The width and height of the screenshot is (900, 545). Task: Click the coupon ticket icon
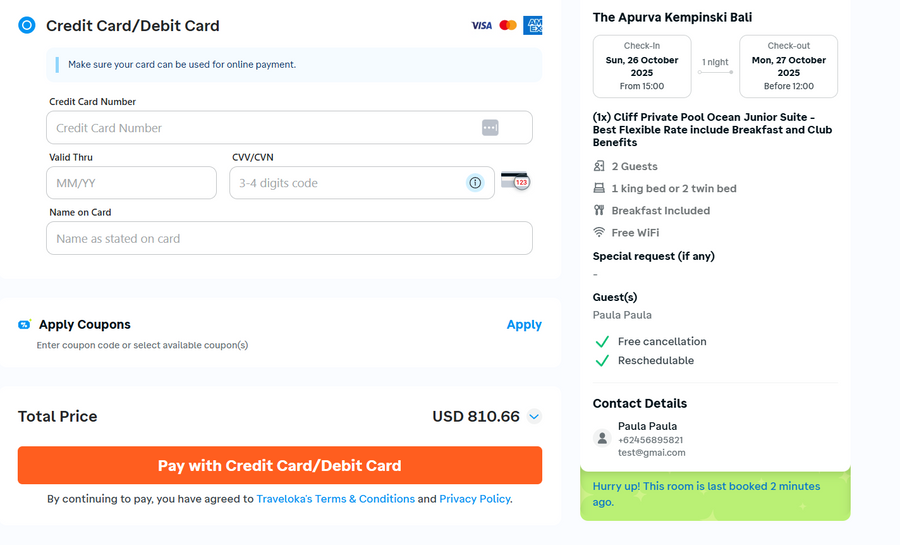[25, 324]
